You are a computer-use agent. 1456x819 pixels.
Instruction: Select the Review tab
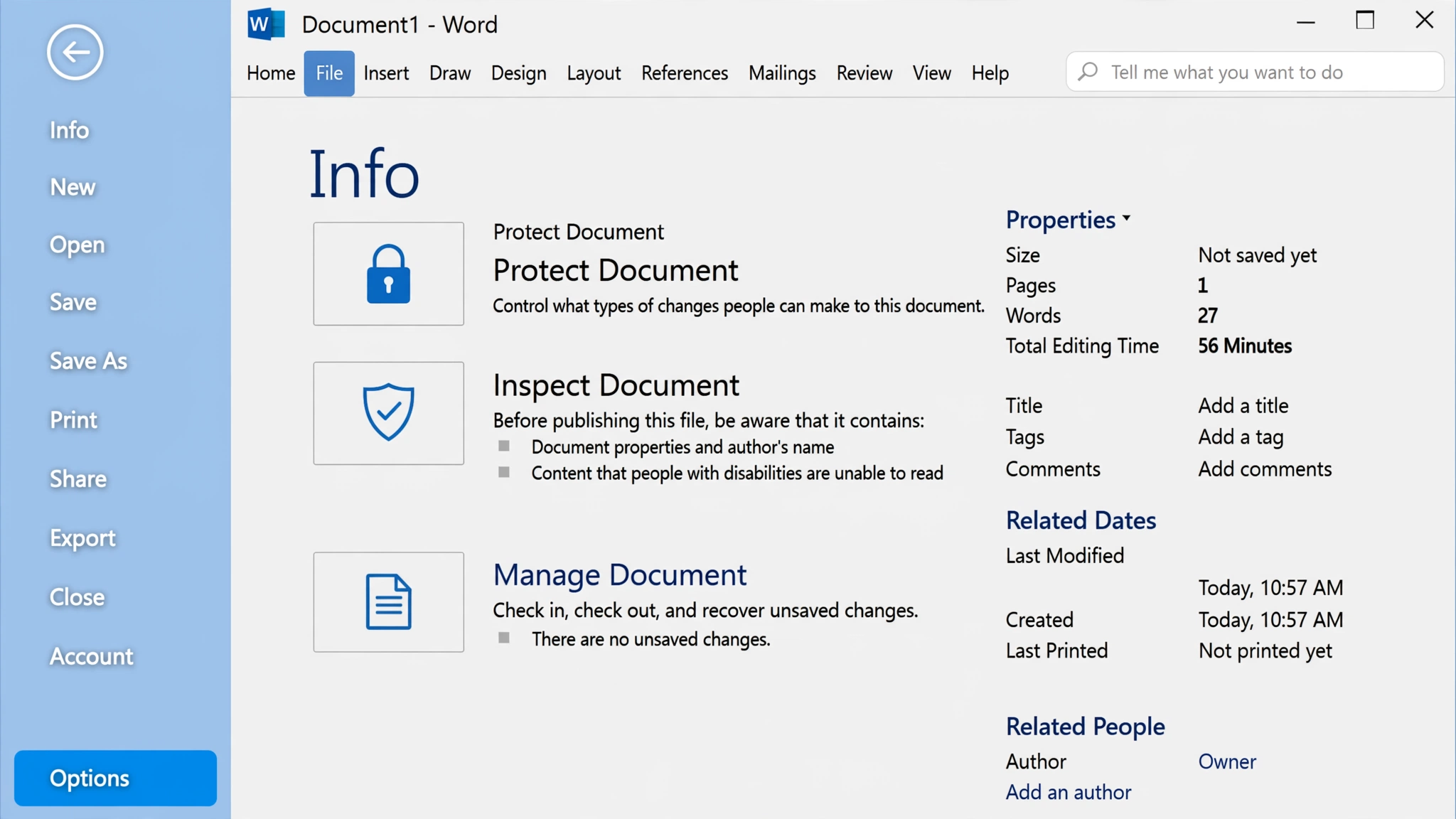(x=864, y=73)
